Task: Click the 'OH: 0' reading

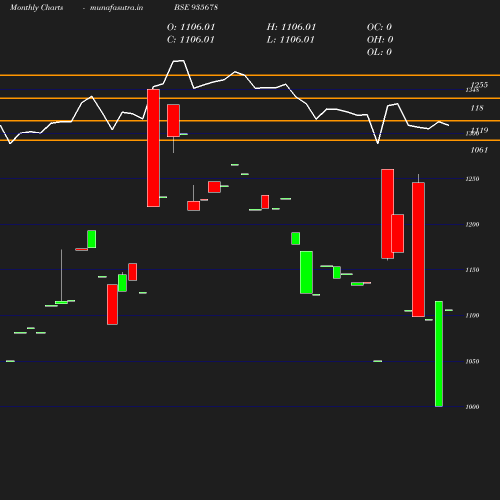Action: [x=380, y=39]
